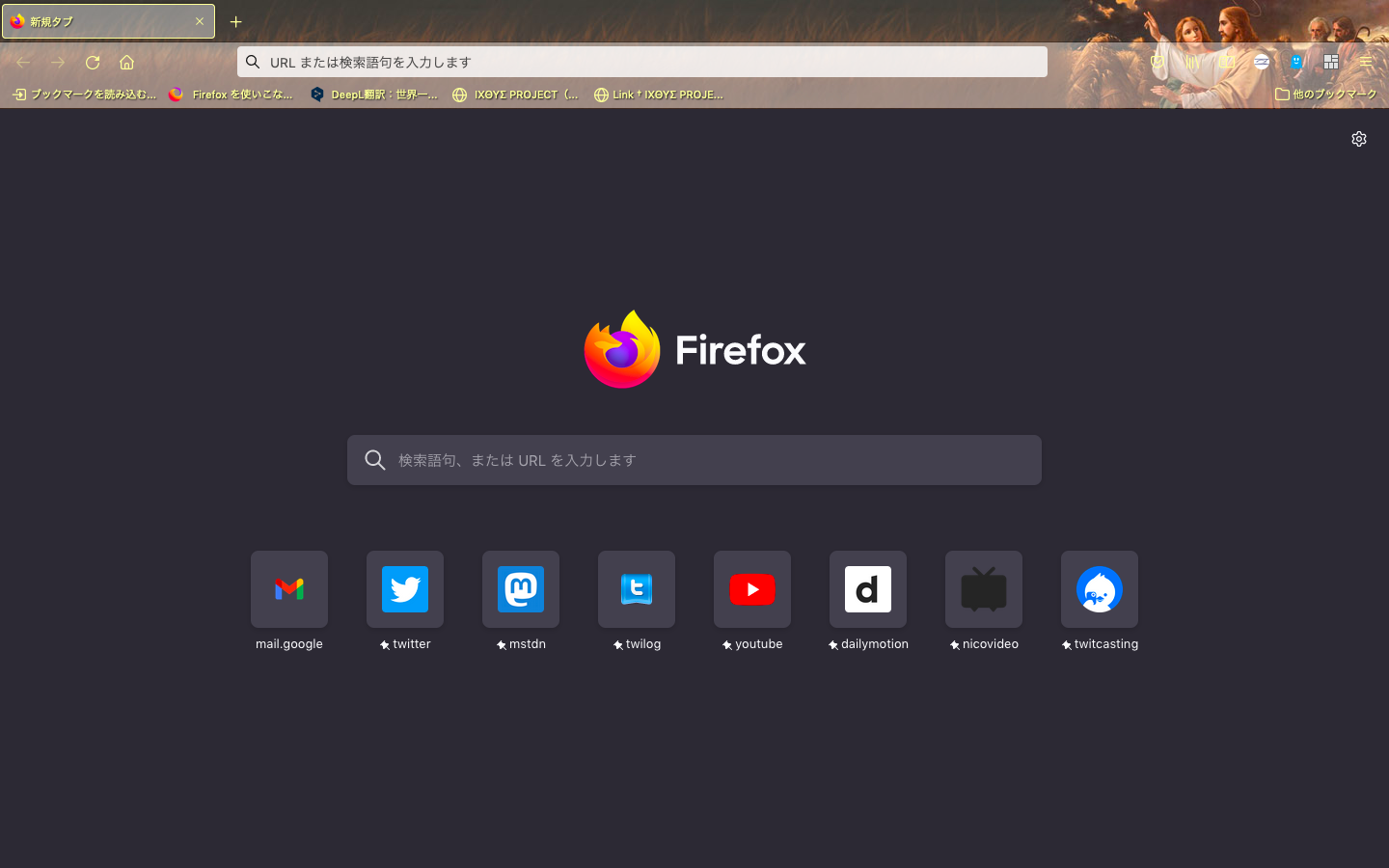
Task: Expand the 他のブックマーク folder
Action: [x=1326, y=95]
